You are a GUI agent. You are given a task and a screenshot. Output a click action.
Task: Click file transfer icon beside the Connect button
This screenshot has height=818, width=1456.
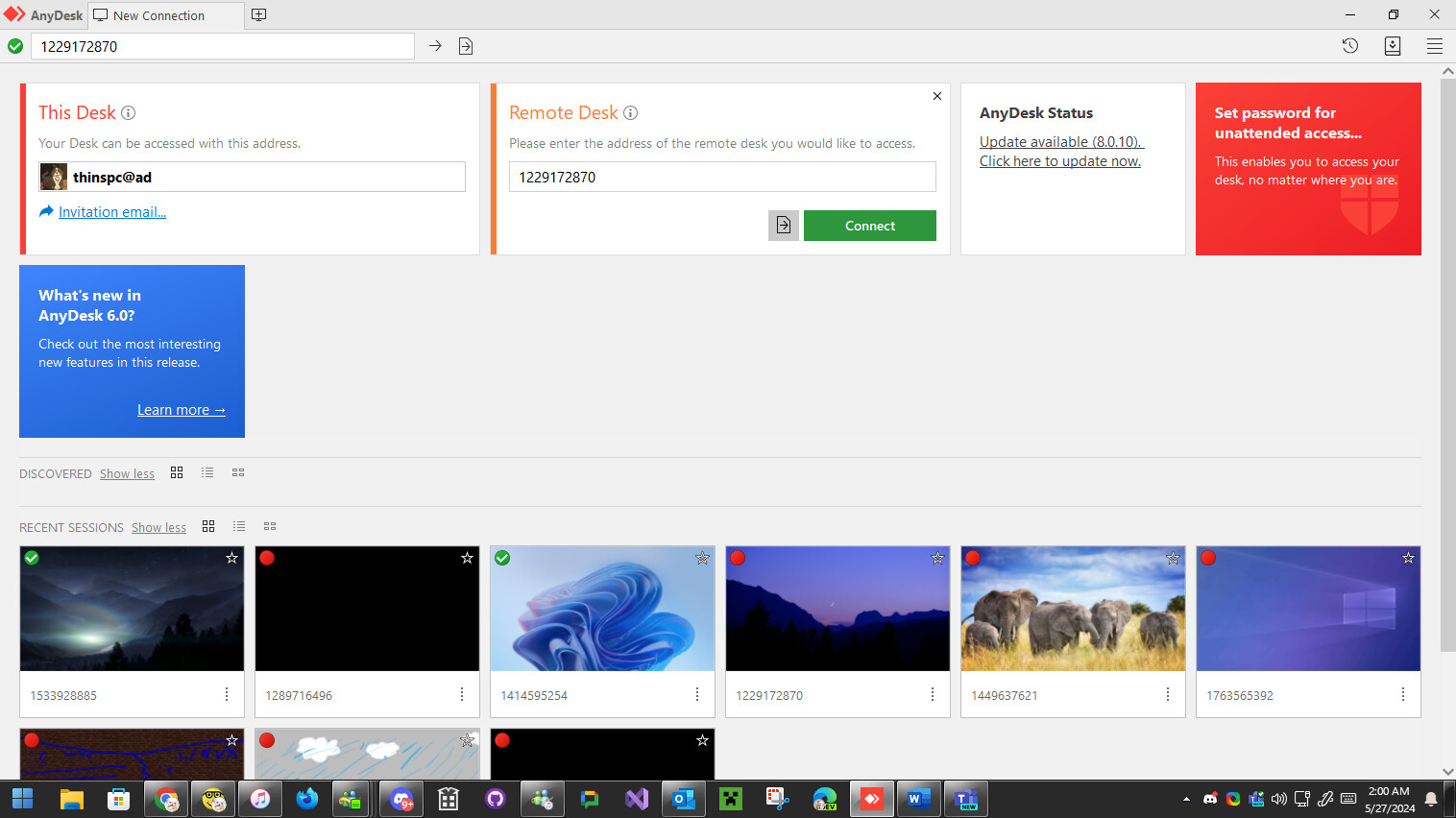[x=783, y=226]
